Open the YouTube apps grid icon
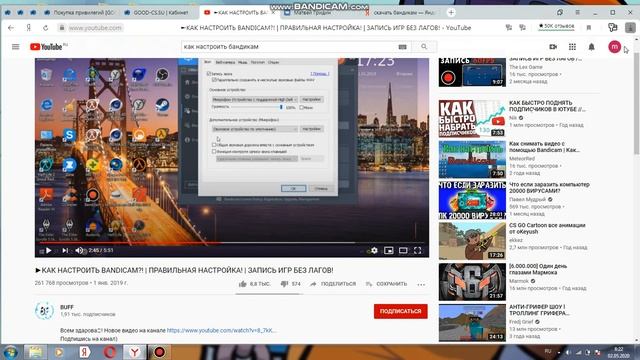 click(572, 47)
